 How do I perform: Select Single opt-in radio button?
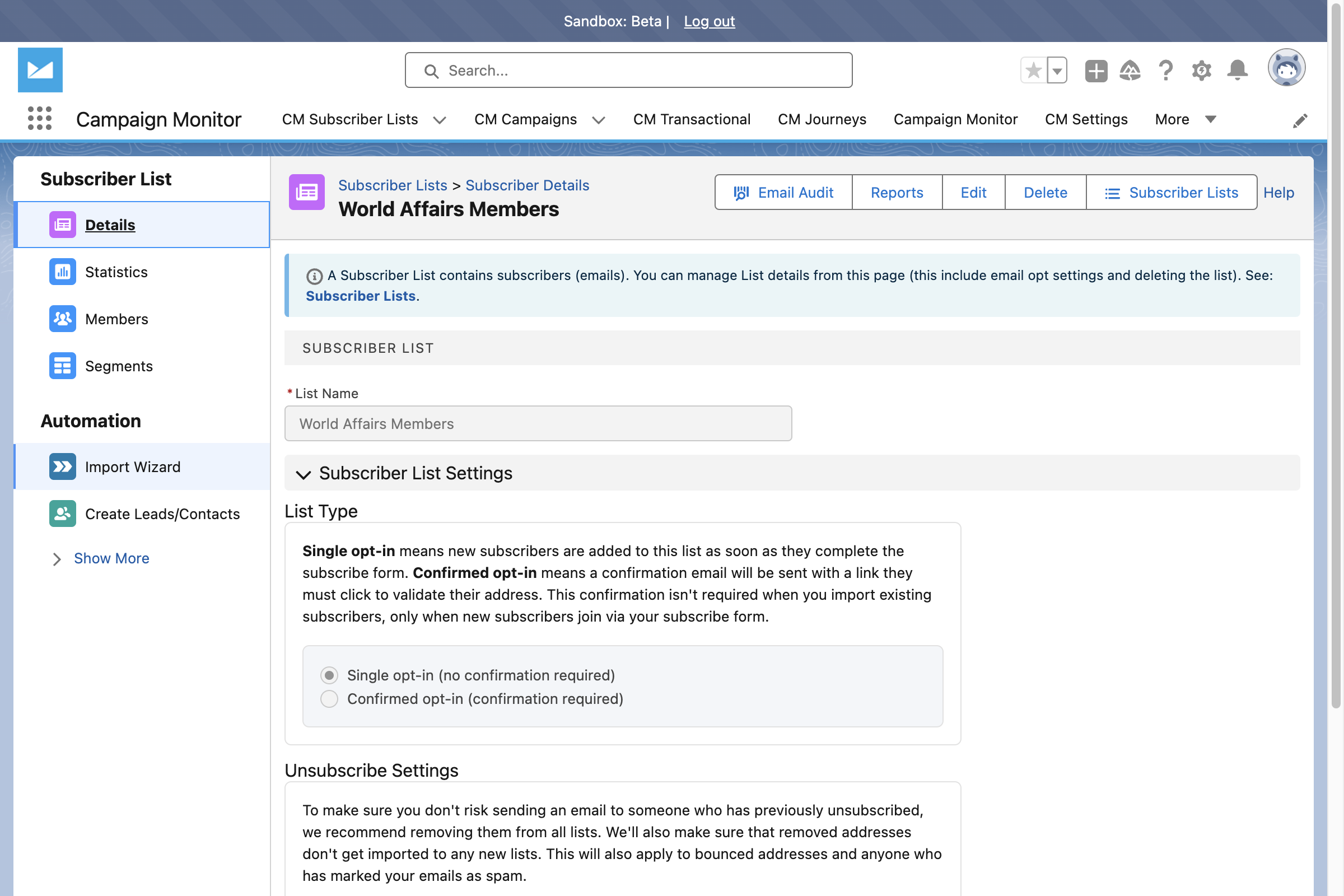coord(329,675)
